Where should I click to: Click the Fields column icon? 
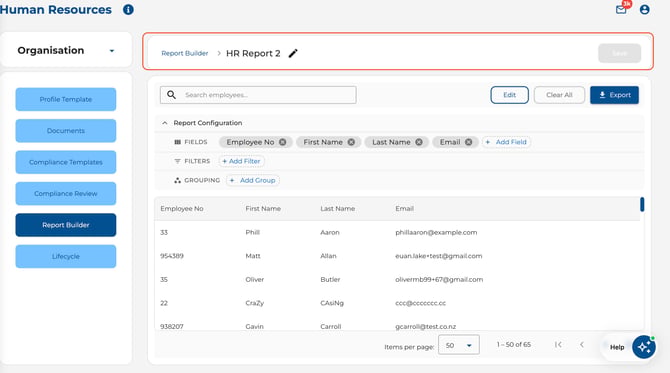pyautogui.click(x=178, y=142)
